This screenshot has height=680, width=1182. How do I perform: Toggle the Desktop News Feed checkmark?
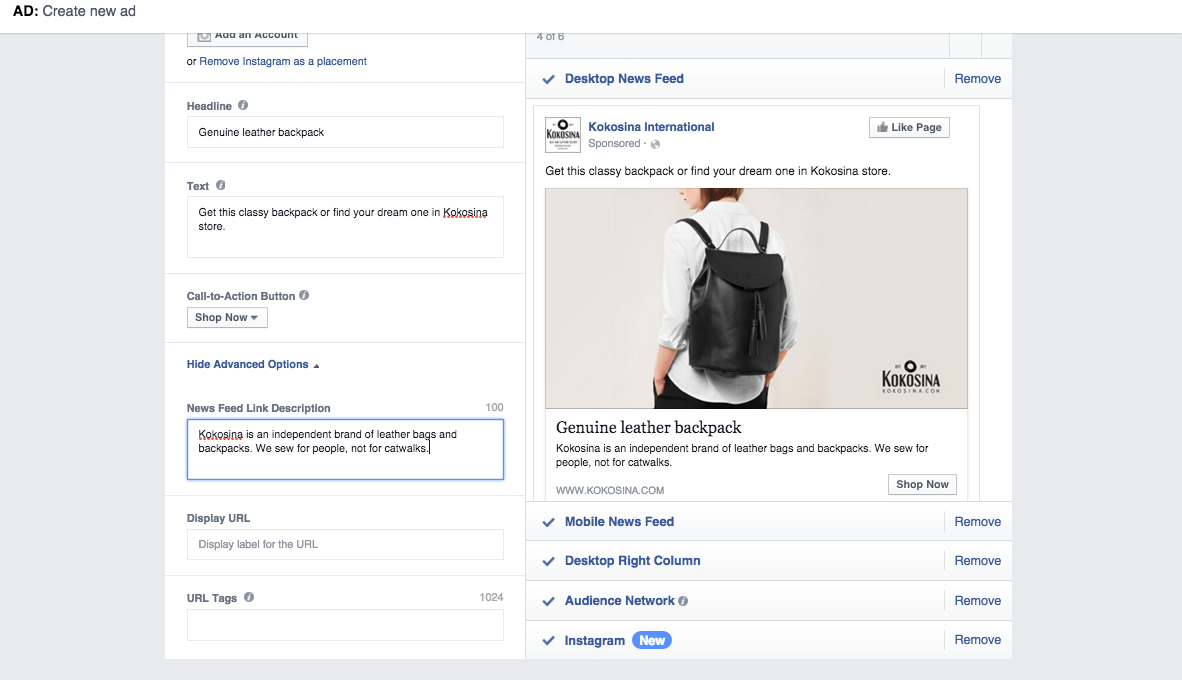(x=549, y=79)
